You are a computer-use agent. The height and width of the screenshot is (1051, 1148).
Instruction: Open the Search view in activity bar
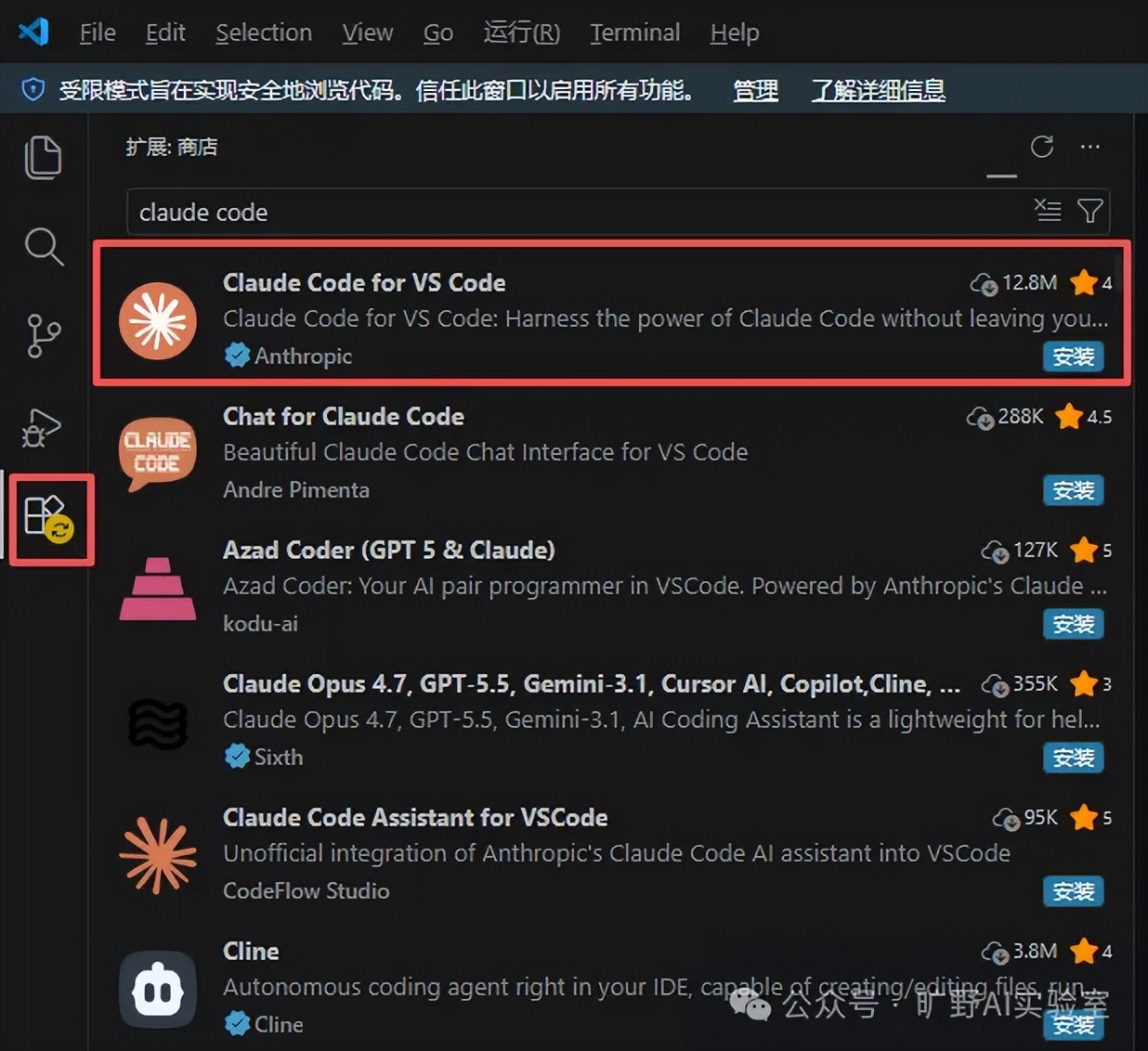point(43,246)
